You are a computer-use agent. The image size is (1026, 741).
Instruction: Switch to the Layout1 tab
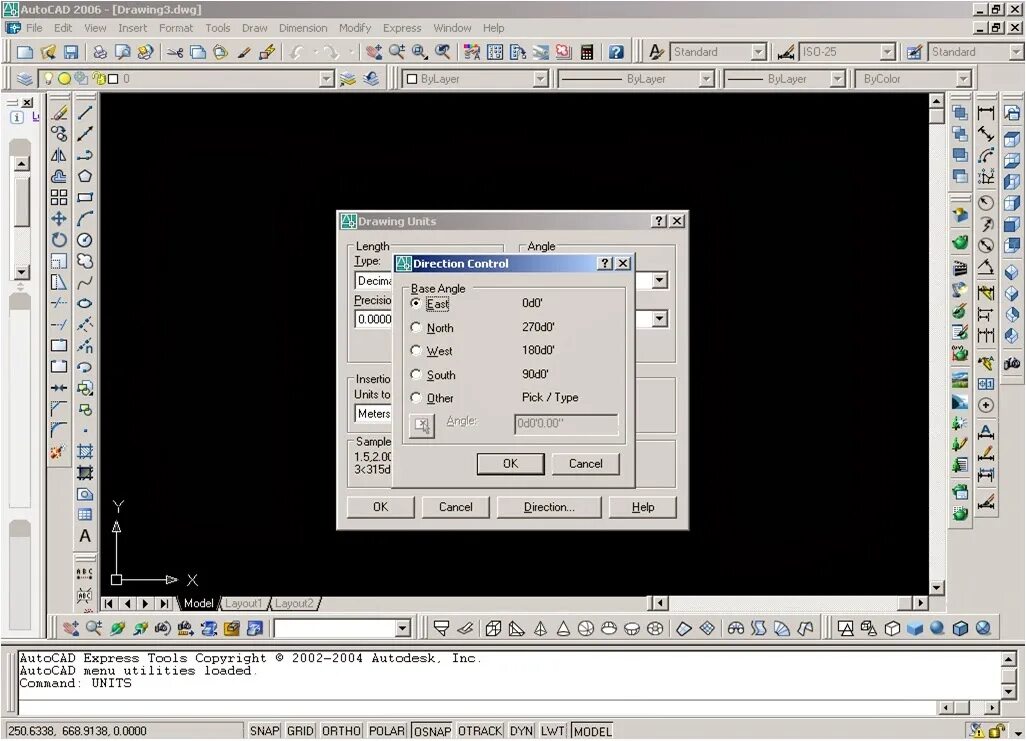243,604
